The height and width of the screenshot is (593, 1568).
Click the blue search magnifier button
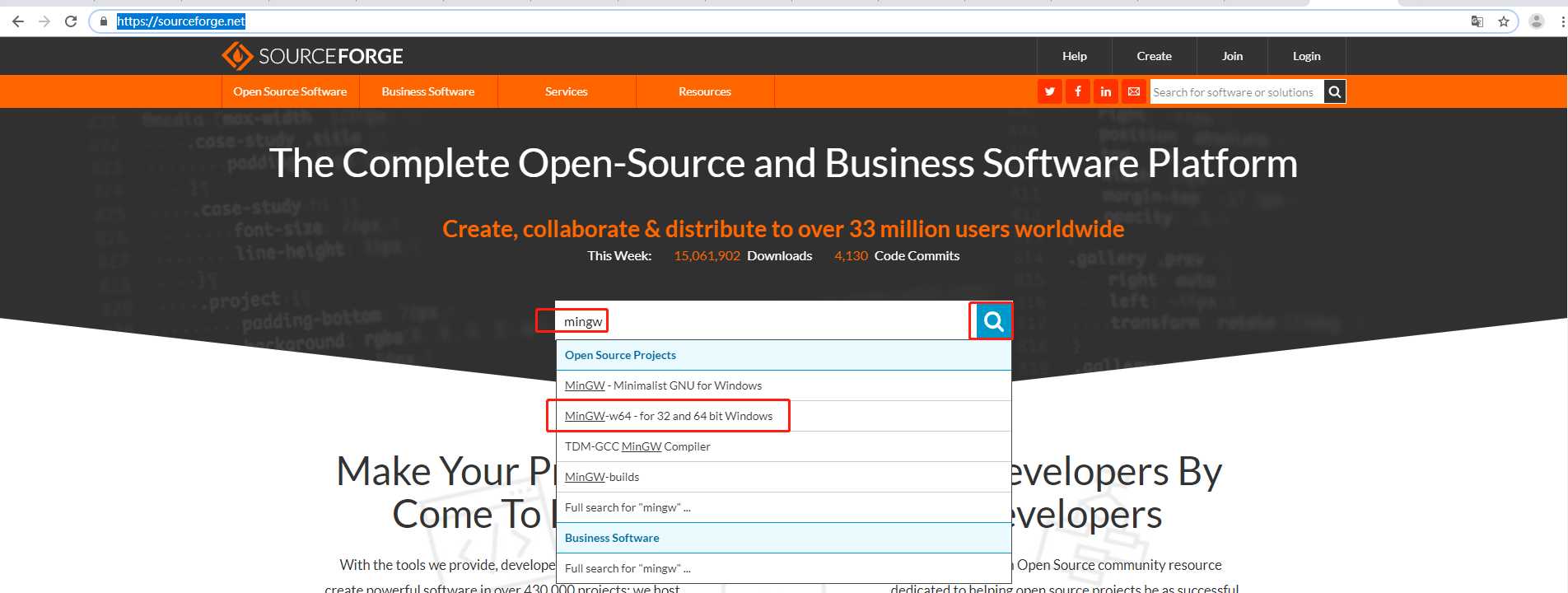pyautogui.click(x=993, y=321)
